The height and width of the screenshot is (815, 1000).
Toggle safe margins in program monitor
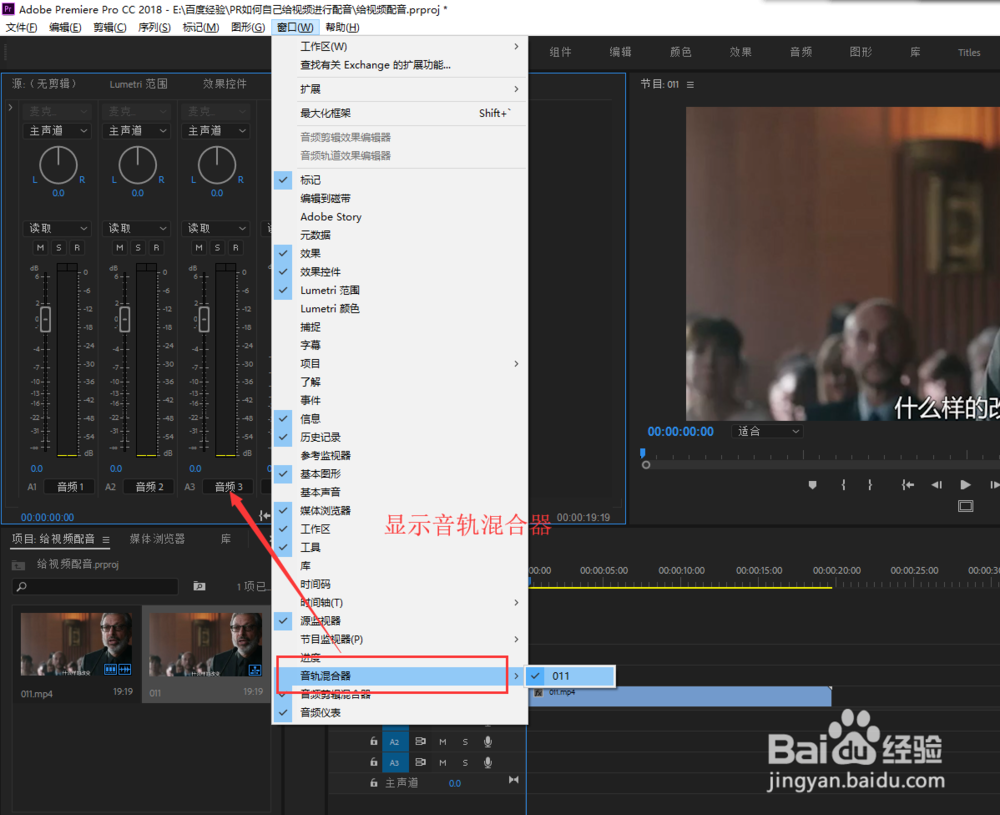pyautogui.click(x=966, y=506)
